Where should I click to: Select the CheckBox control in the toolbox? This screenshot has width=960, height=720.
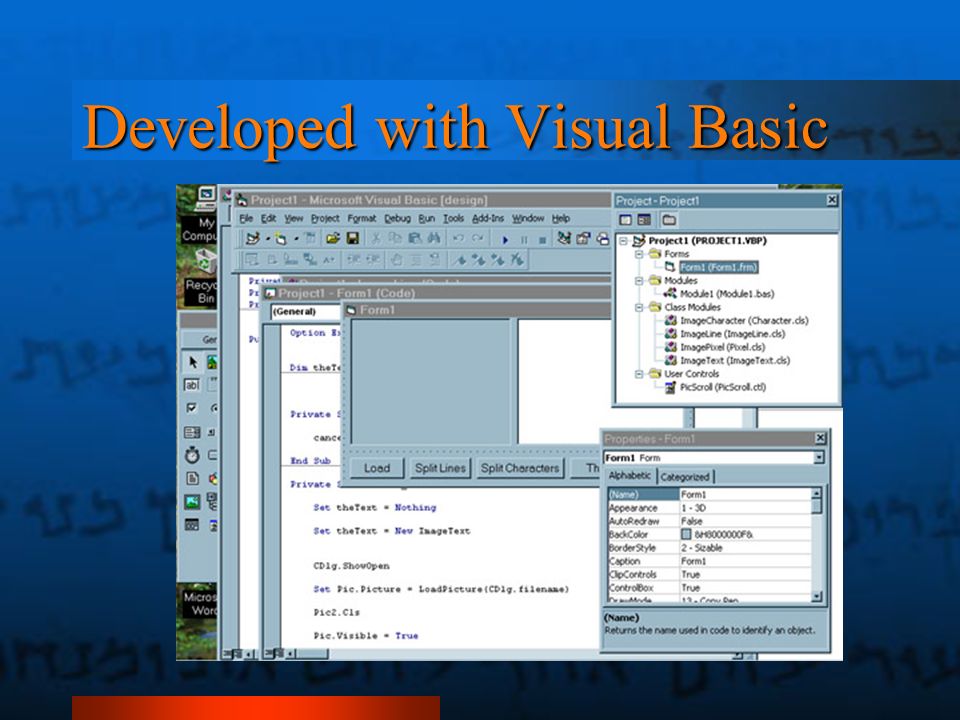[192, 408]
